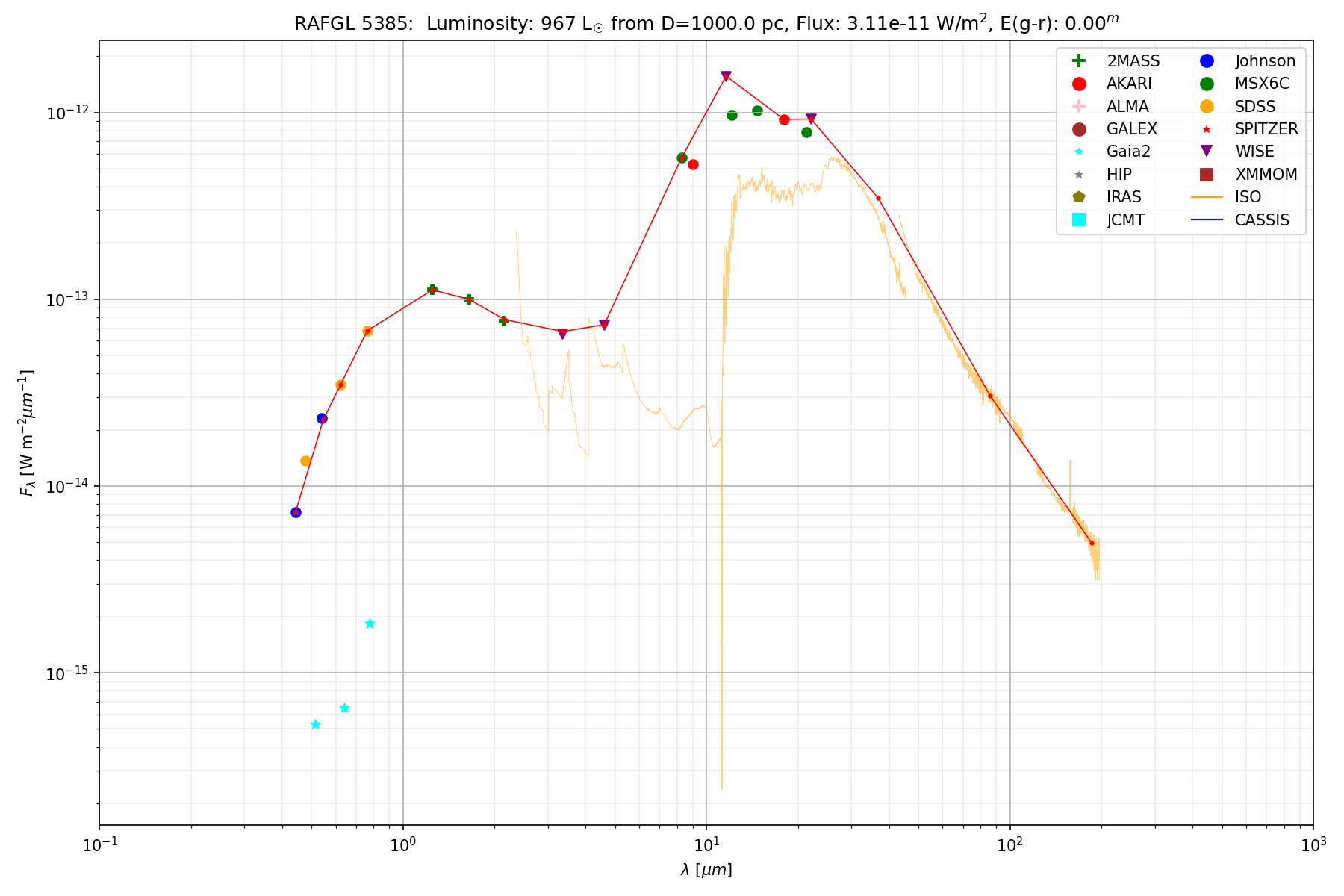Viewport: 1344px width, 896px height.
Task: Click the SDSS legend label text
Action: [1254, 107]
